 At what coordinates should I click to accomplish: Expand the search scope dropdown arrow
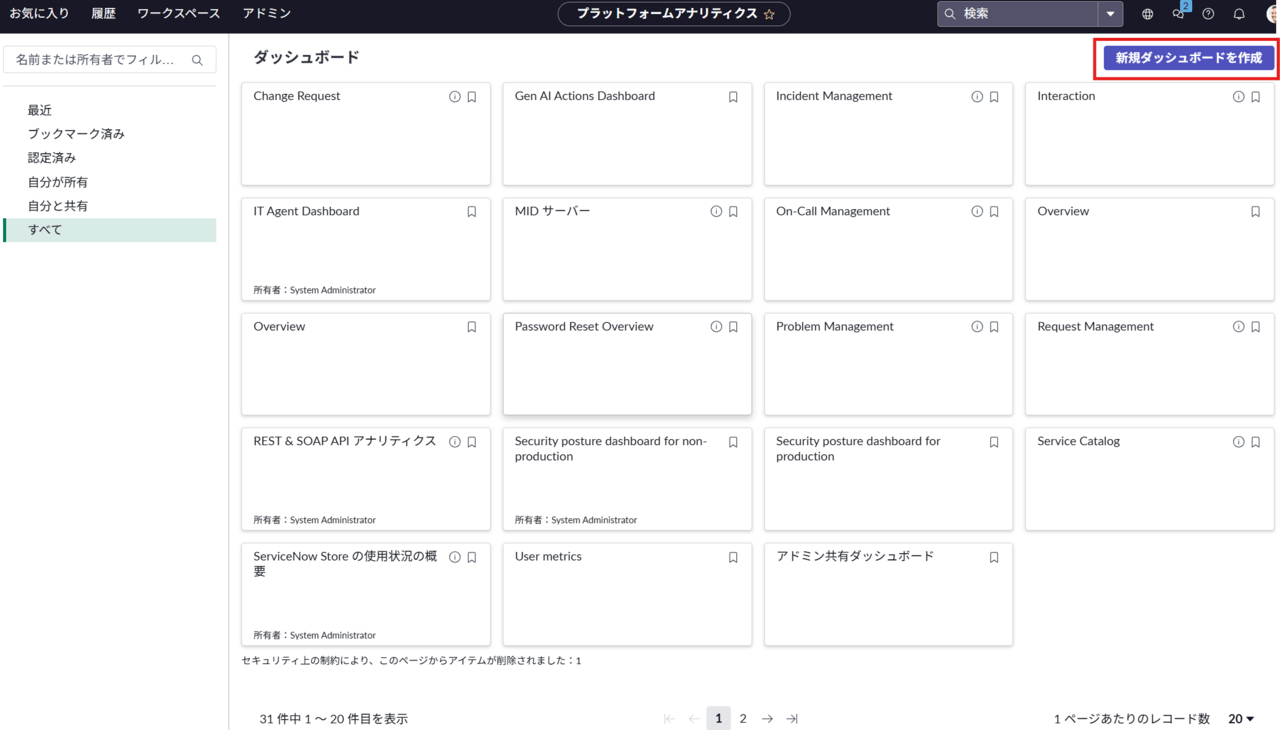pos(1110,14)
